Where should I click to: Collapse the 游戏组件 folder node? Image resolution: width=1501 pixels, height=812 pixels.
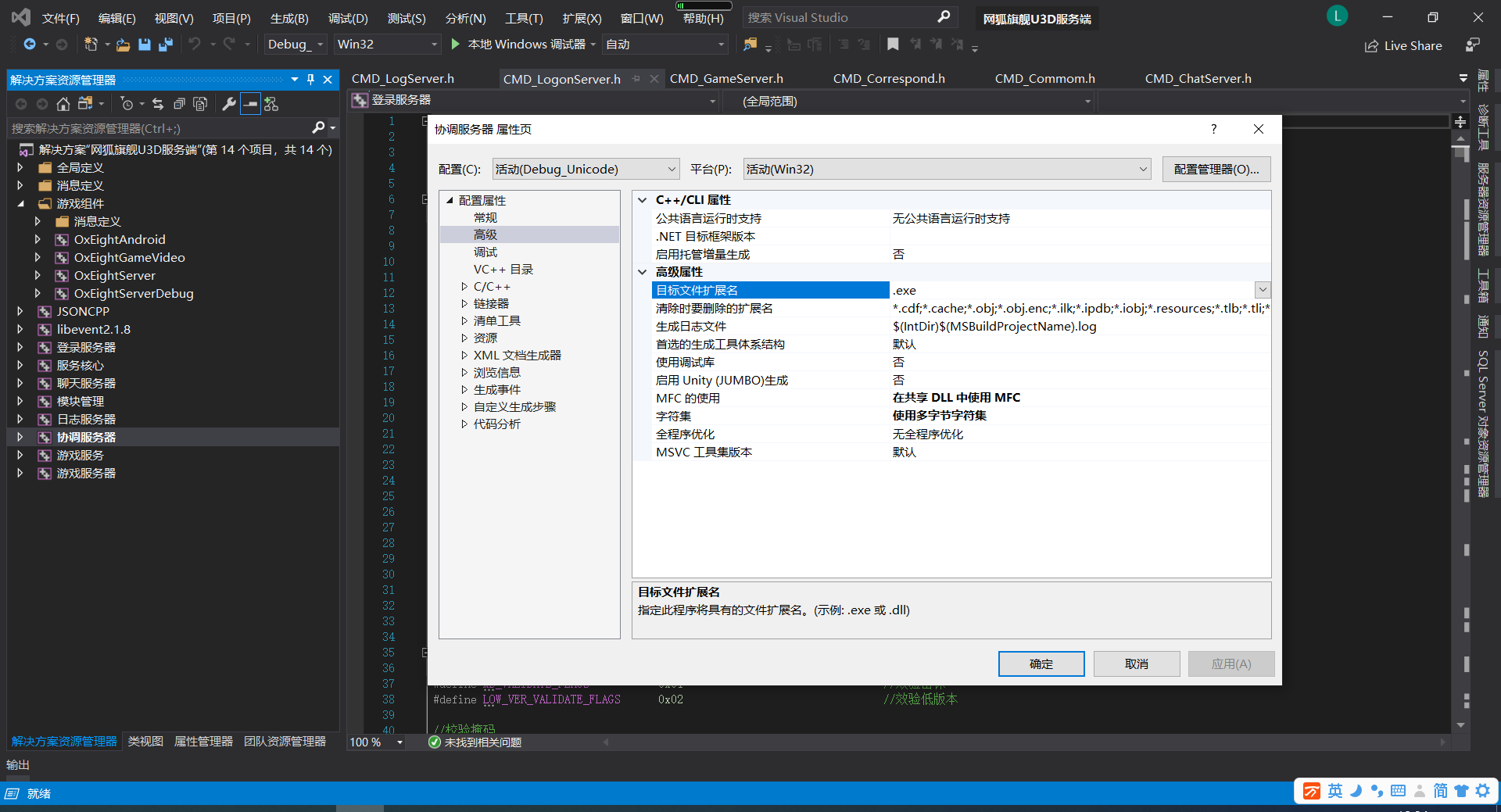tap(20, 203)
